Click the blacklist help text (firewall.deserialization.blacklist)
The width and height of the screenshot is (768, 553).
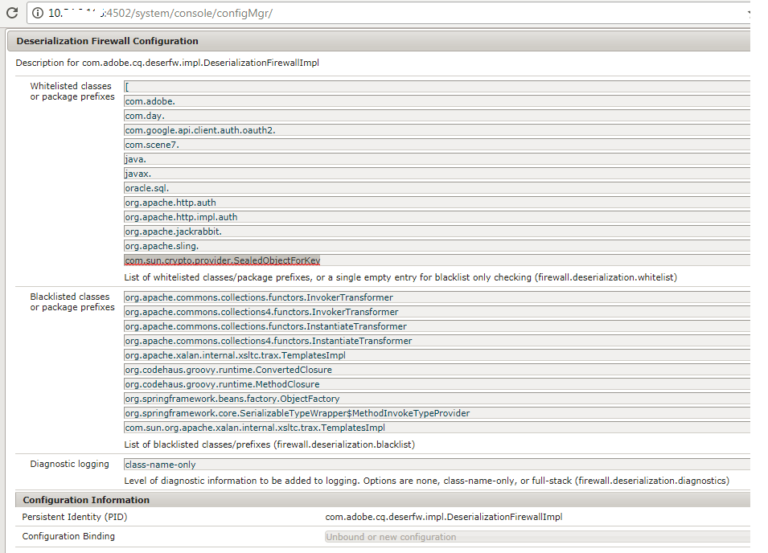click(269, 444)
